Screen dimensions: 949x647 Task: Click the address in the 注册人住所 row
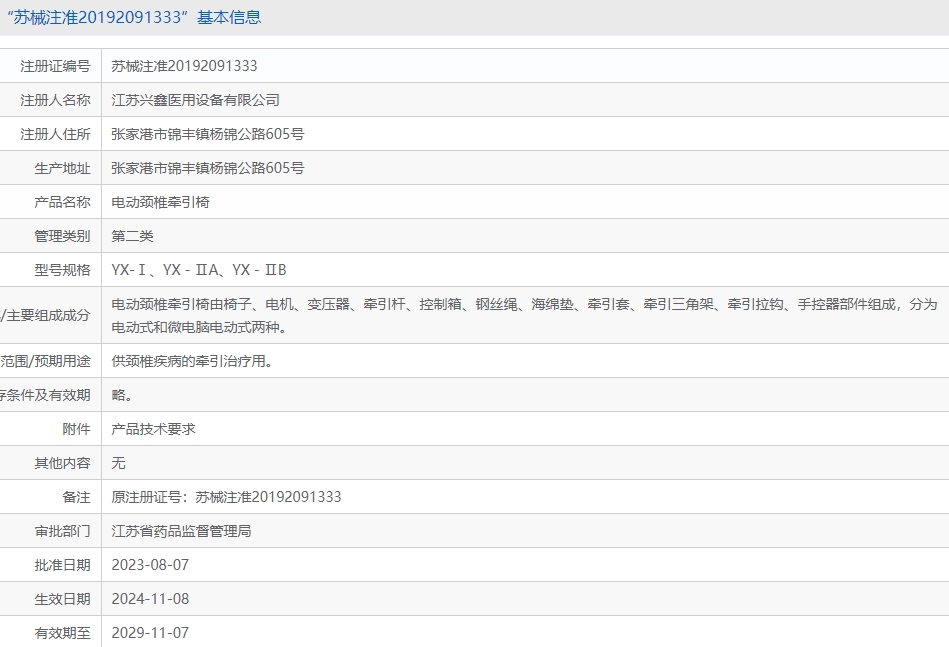click(x=208, y=134)
